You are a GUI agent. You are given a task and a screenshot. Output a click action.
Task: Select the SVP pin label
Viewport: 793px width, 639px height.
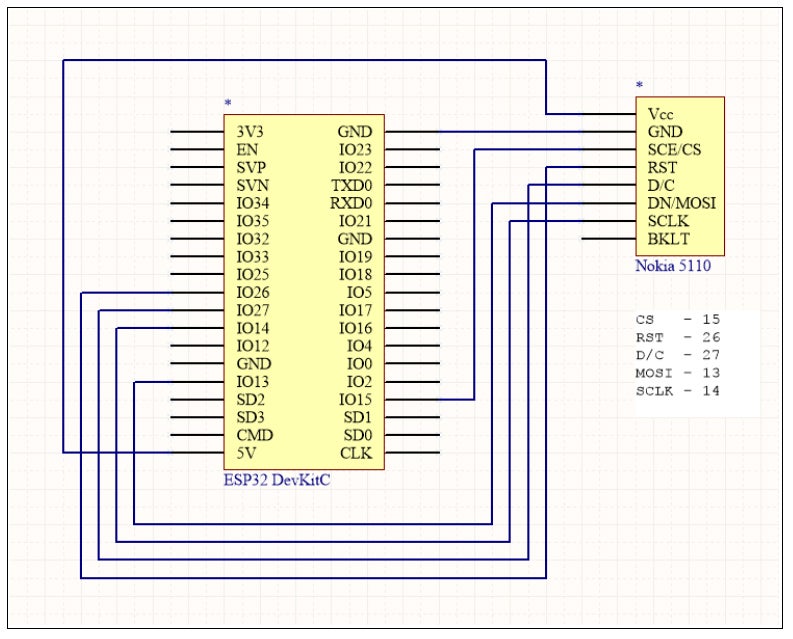[x=251, y=167]
